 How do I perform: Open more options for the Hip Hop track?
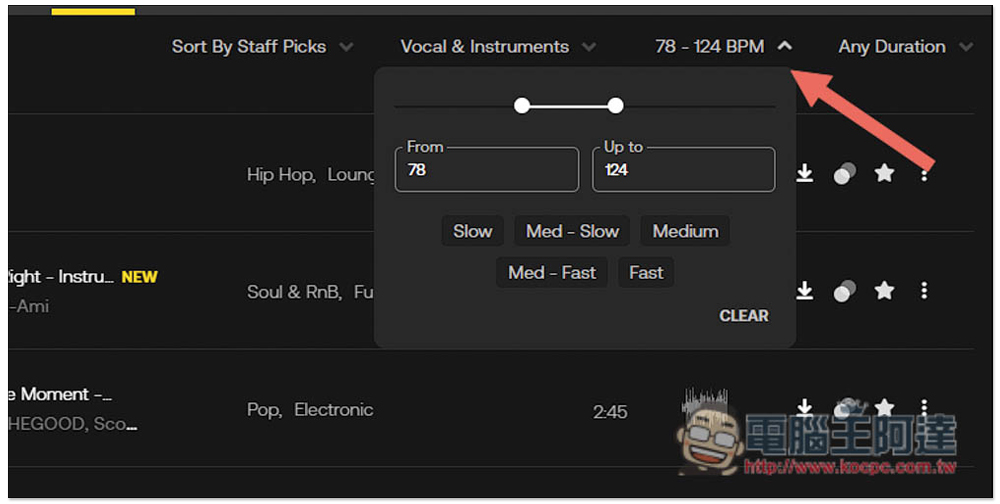924,174
